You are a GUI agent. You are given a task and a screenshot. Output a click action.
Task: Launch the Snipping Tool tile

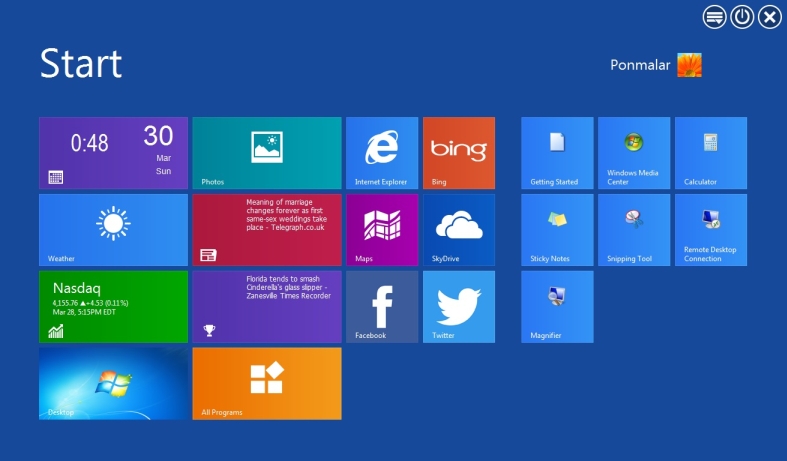tap(634, 230)
